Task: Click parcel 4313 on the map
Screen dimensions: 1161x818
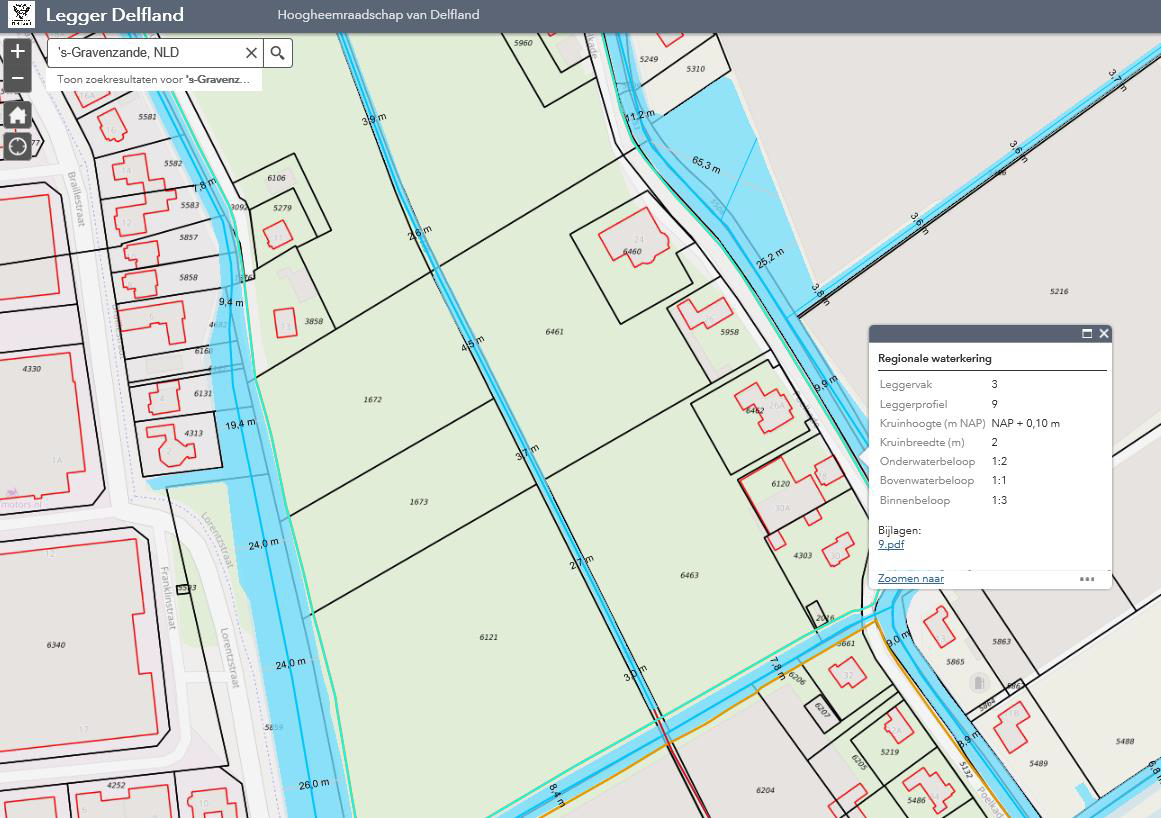Action: (x=193, y=433)
